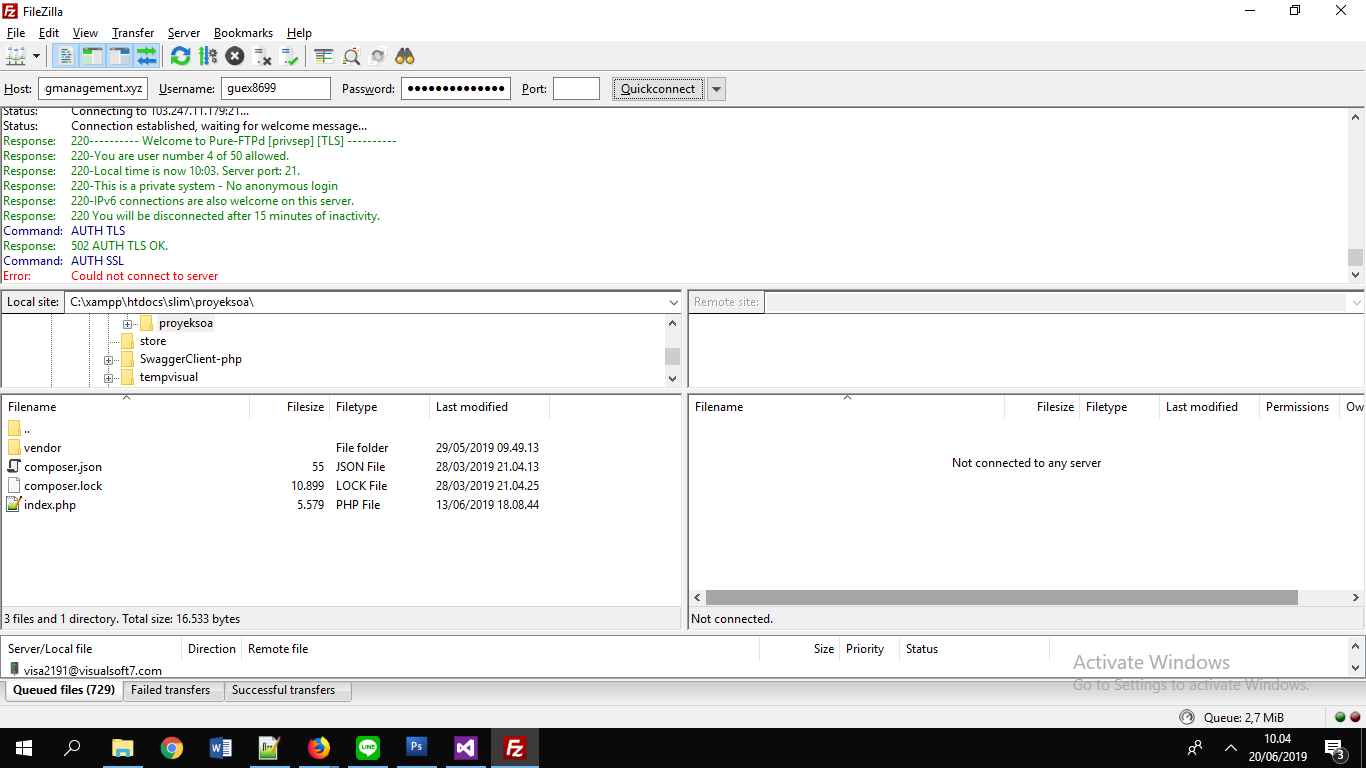1366x768 pixels.
Task: Open the Quickconnect history dropdown arrow
Action: (x=716, y=89)
